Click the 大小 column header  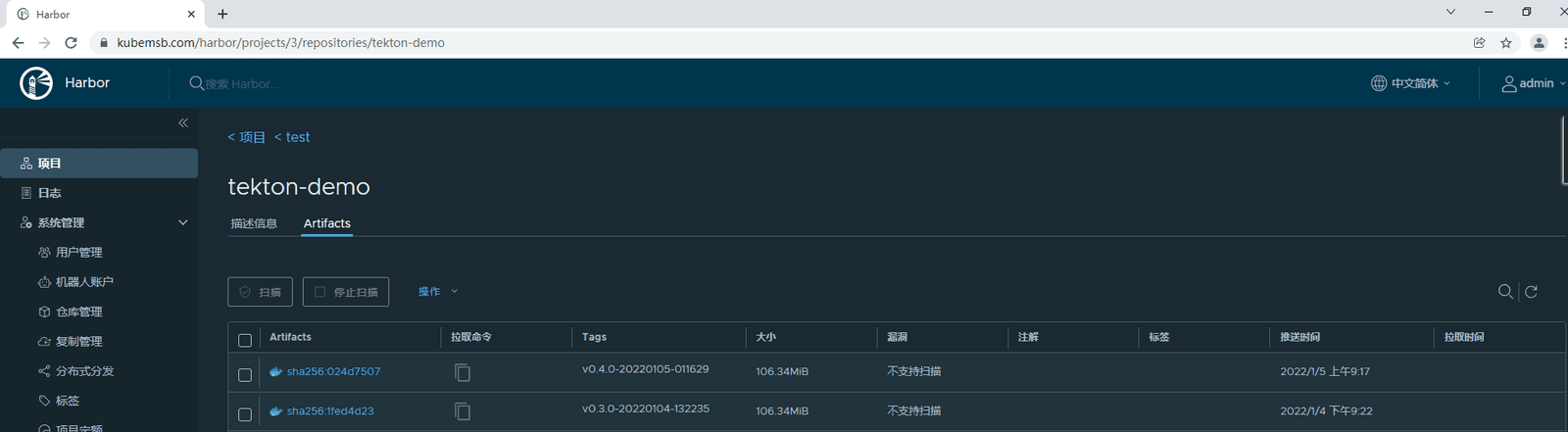pyautogui.click(x=765, y=337)
